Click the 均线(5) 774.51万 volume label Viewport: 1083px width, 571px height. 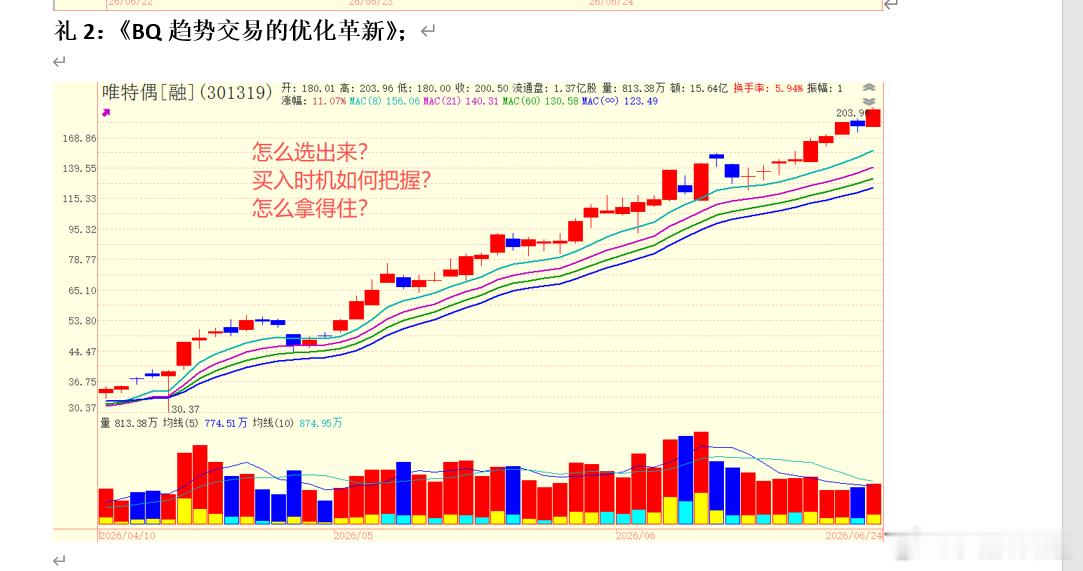204,423
